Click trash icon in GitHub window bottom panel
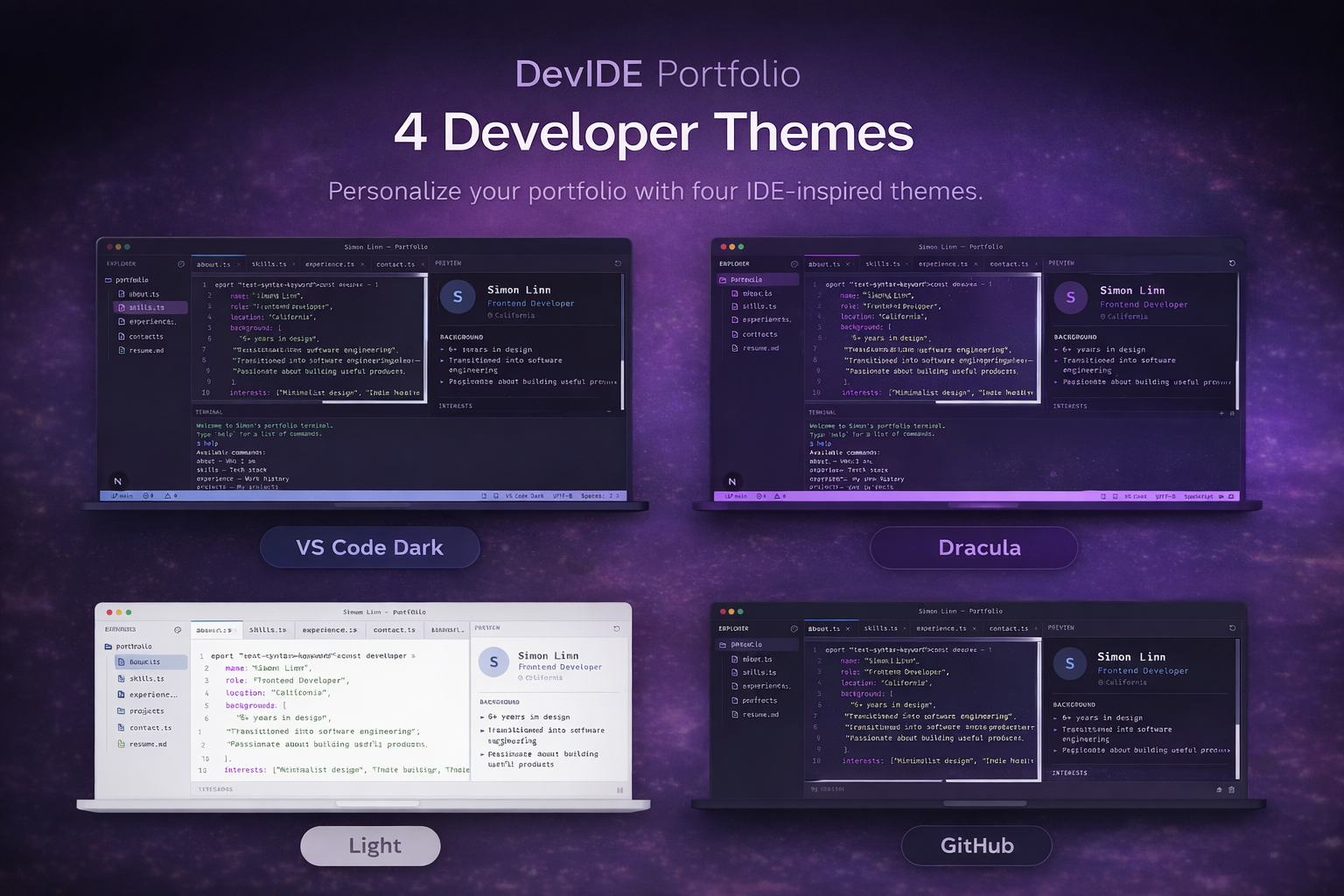Screen dimensions: 1344x896 [1232, 789]
